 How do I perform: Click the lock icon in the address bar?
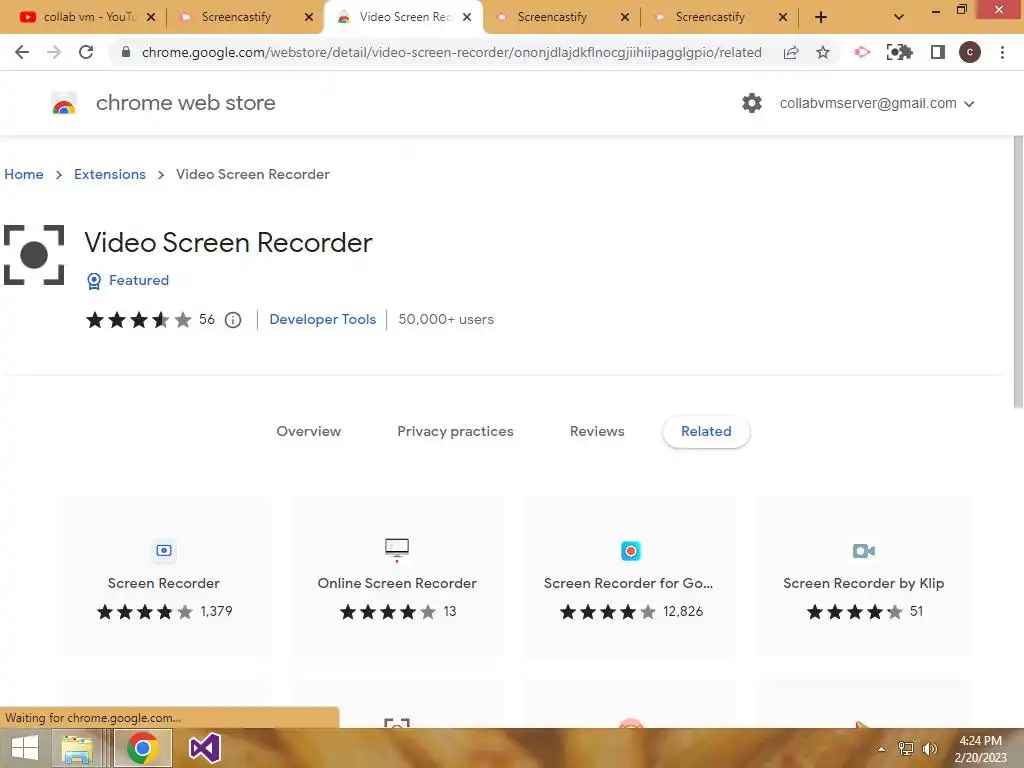point(126,52)
